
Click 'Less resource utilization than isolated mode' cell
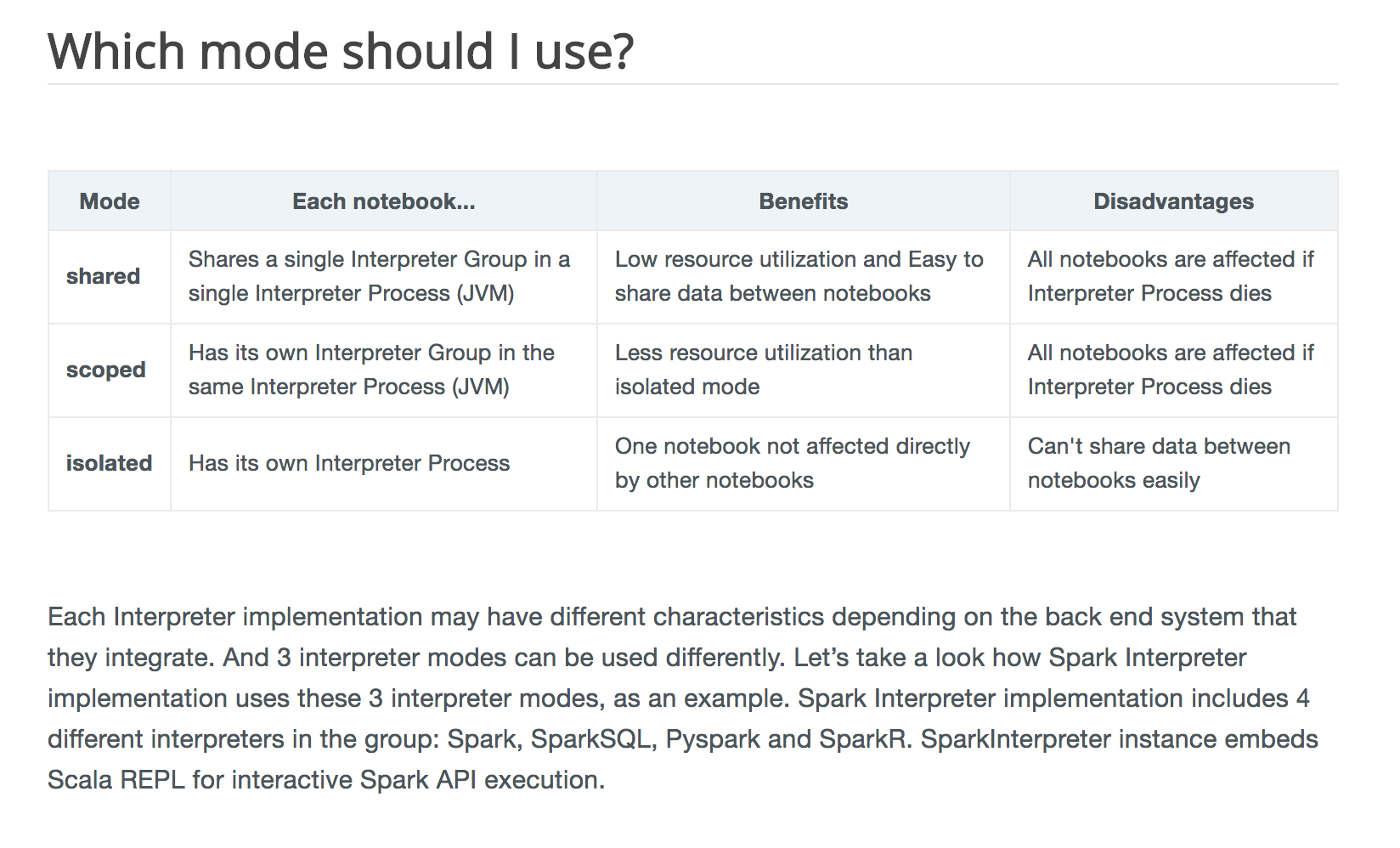tap(804, 370)
